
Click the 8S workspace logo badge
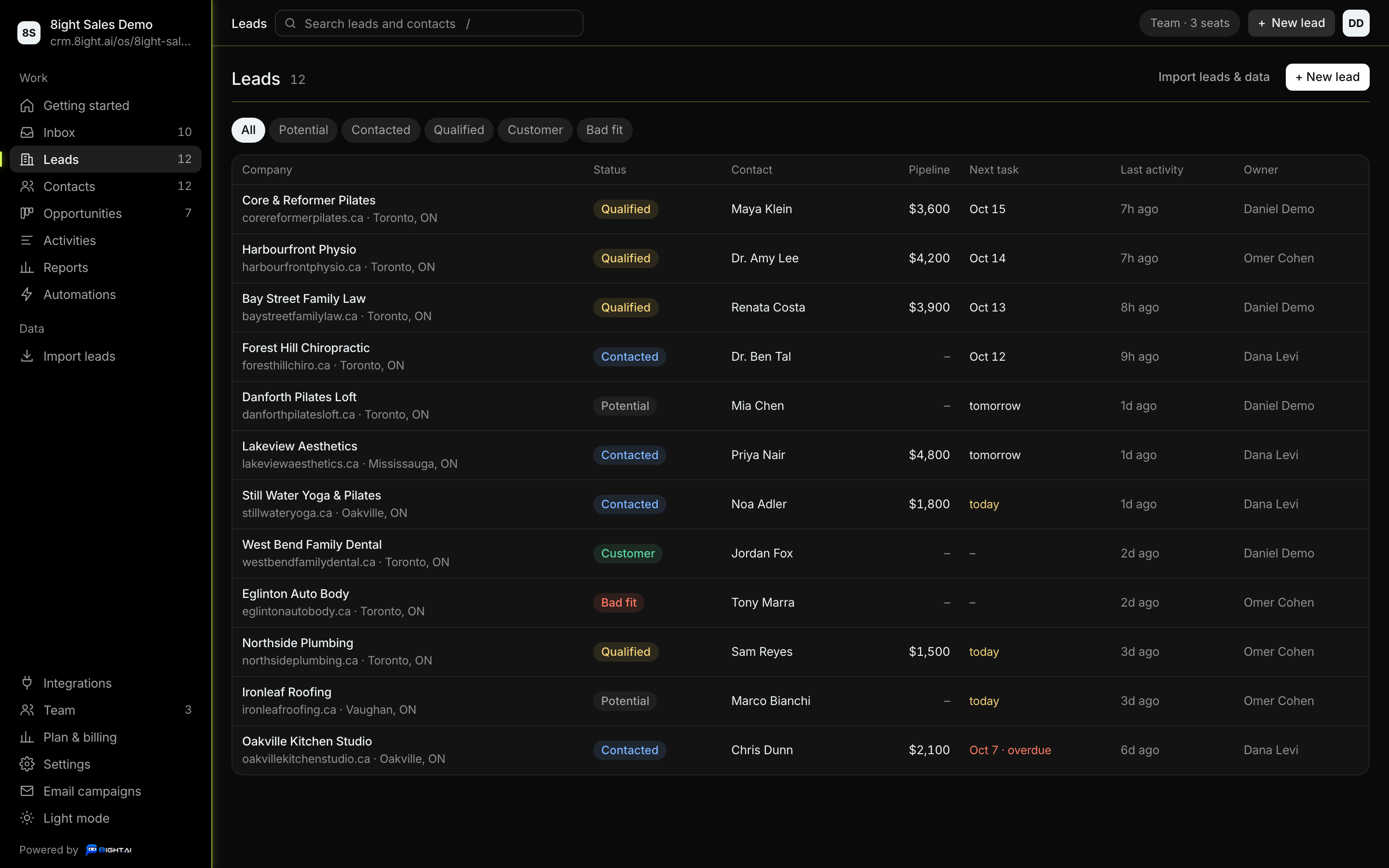coord(29,33)
